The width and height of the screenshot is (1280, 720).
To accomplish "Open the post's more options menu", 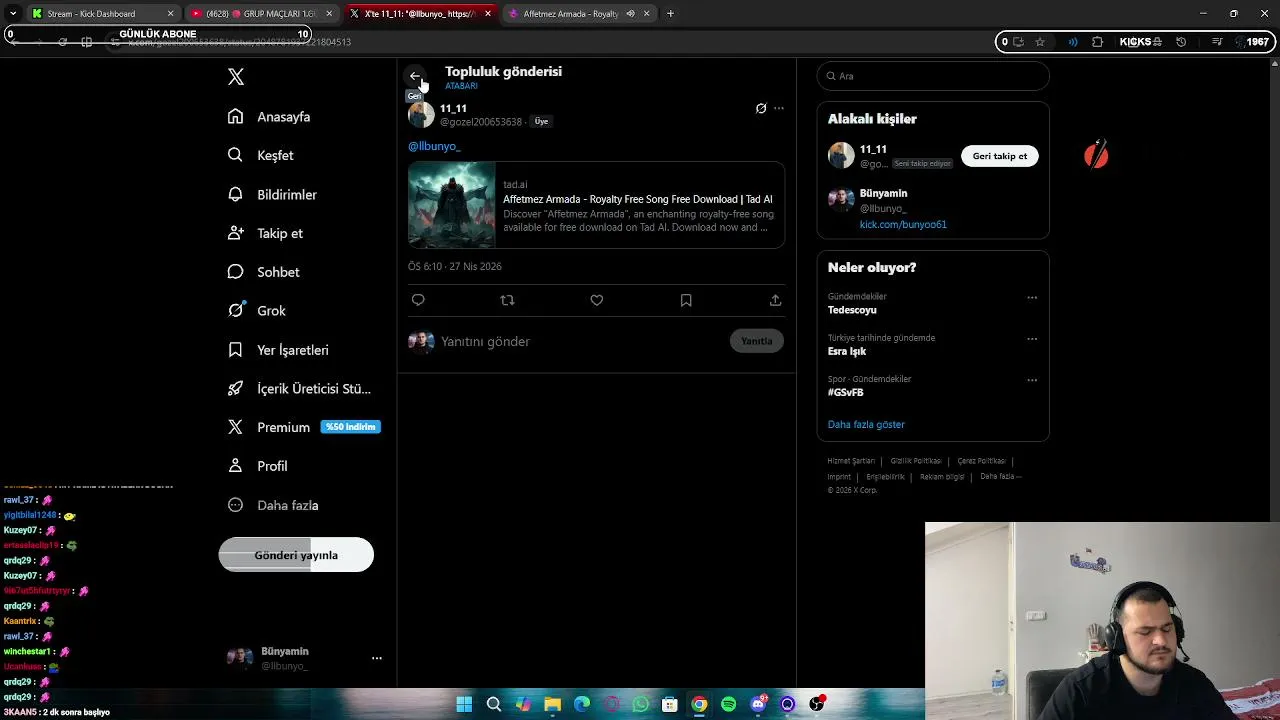I will tap(779, 108).
